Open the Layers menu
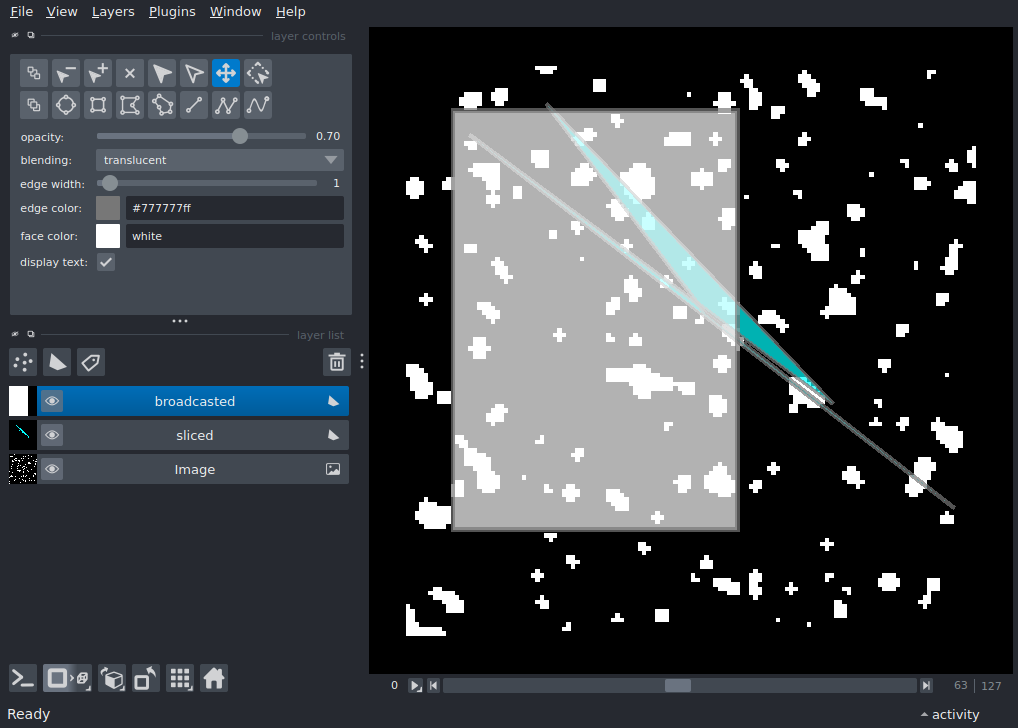Viewport: 1018px width, 728px height. tap(112, 12)
